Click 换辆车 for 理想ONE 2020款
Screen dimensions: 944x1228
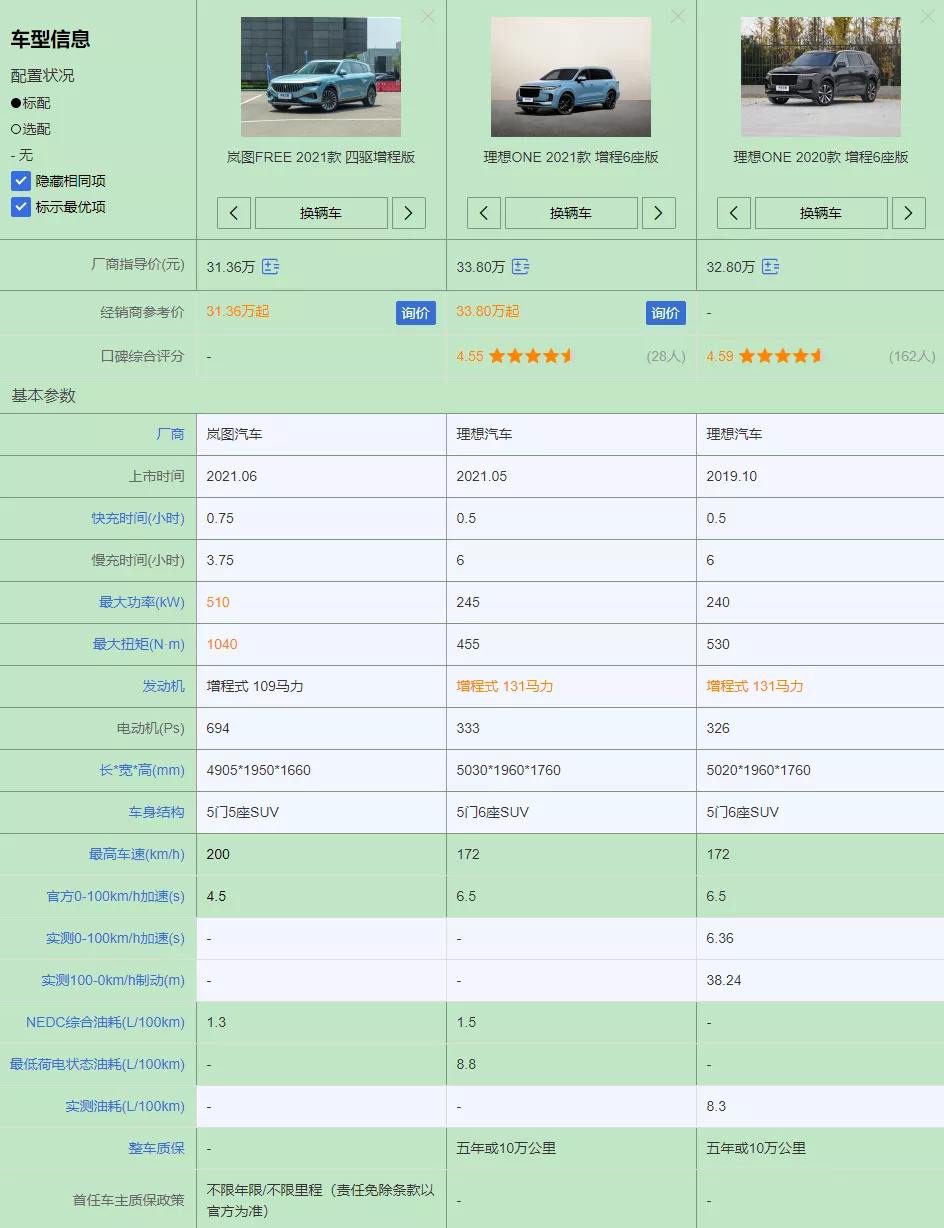pos(821,213)
